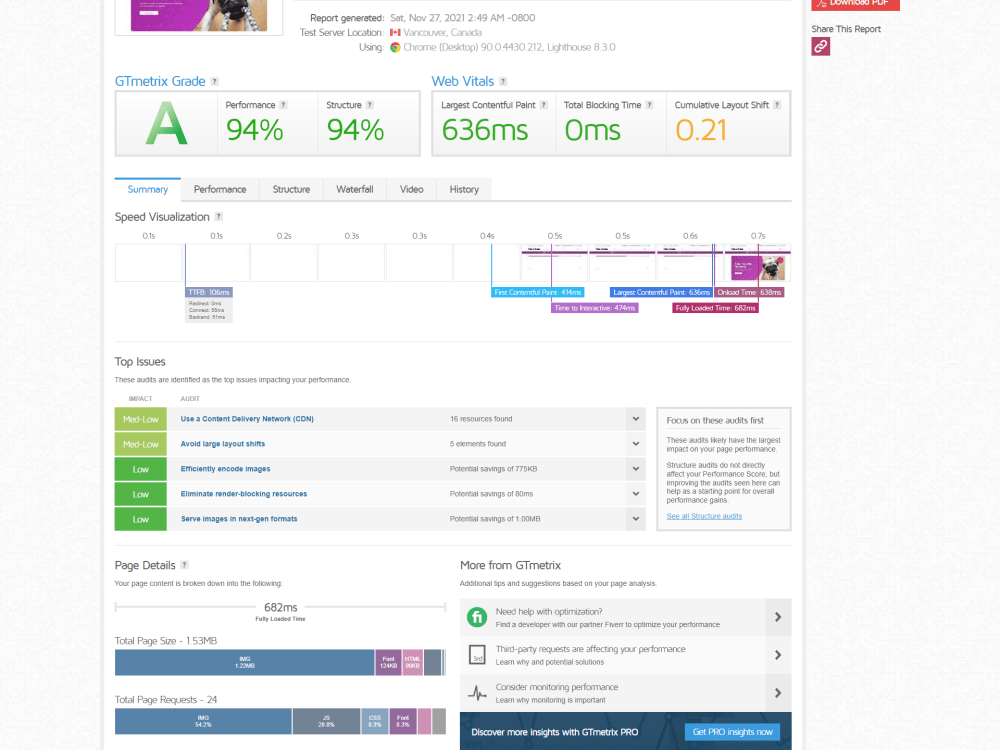Click the IMG 54.2% requests segment
Viewport: 1000px width, 750px height.
[x=203, y=721]
